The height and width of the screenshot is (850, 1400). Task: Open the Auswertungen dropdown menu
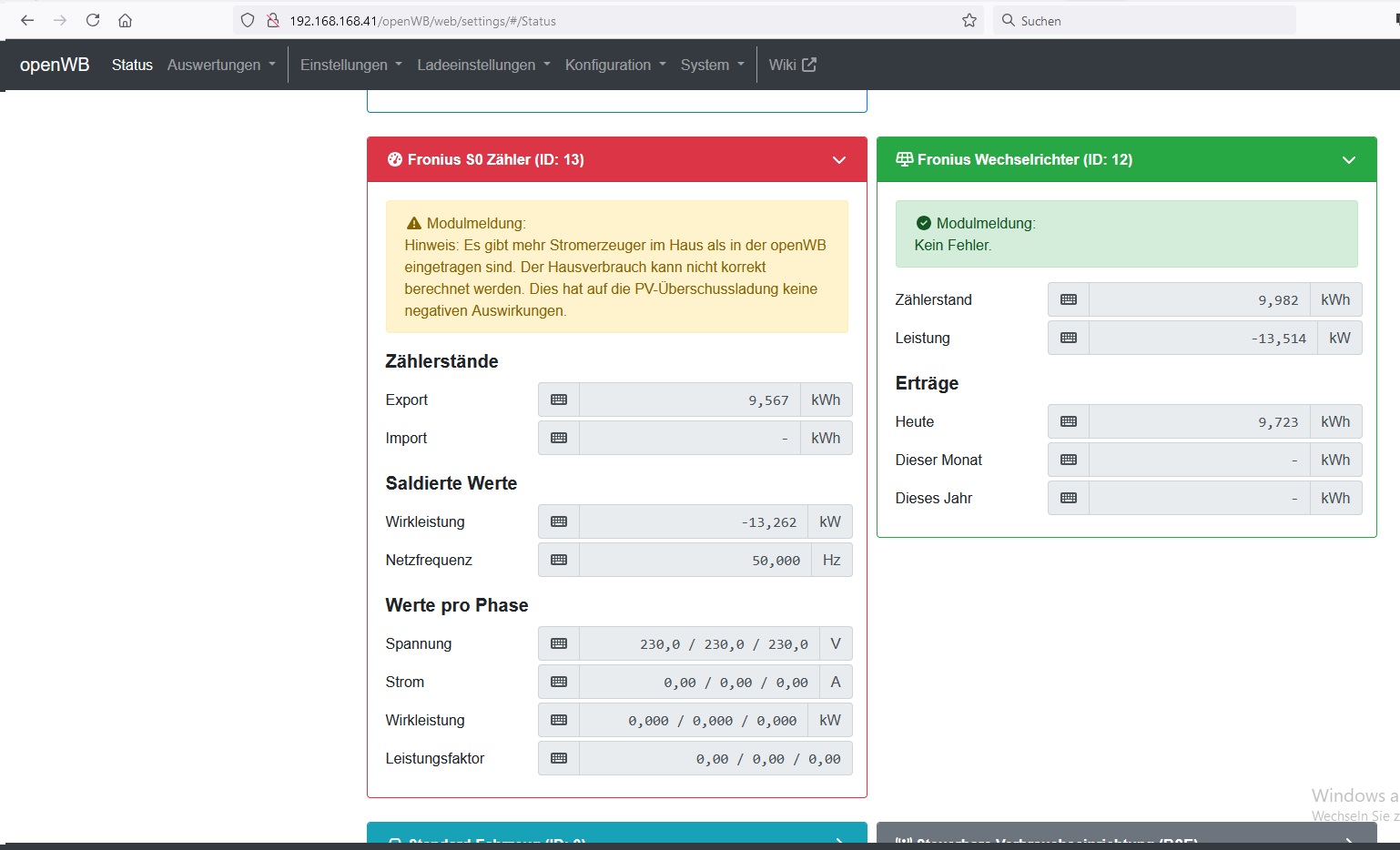(221, 65)
